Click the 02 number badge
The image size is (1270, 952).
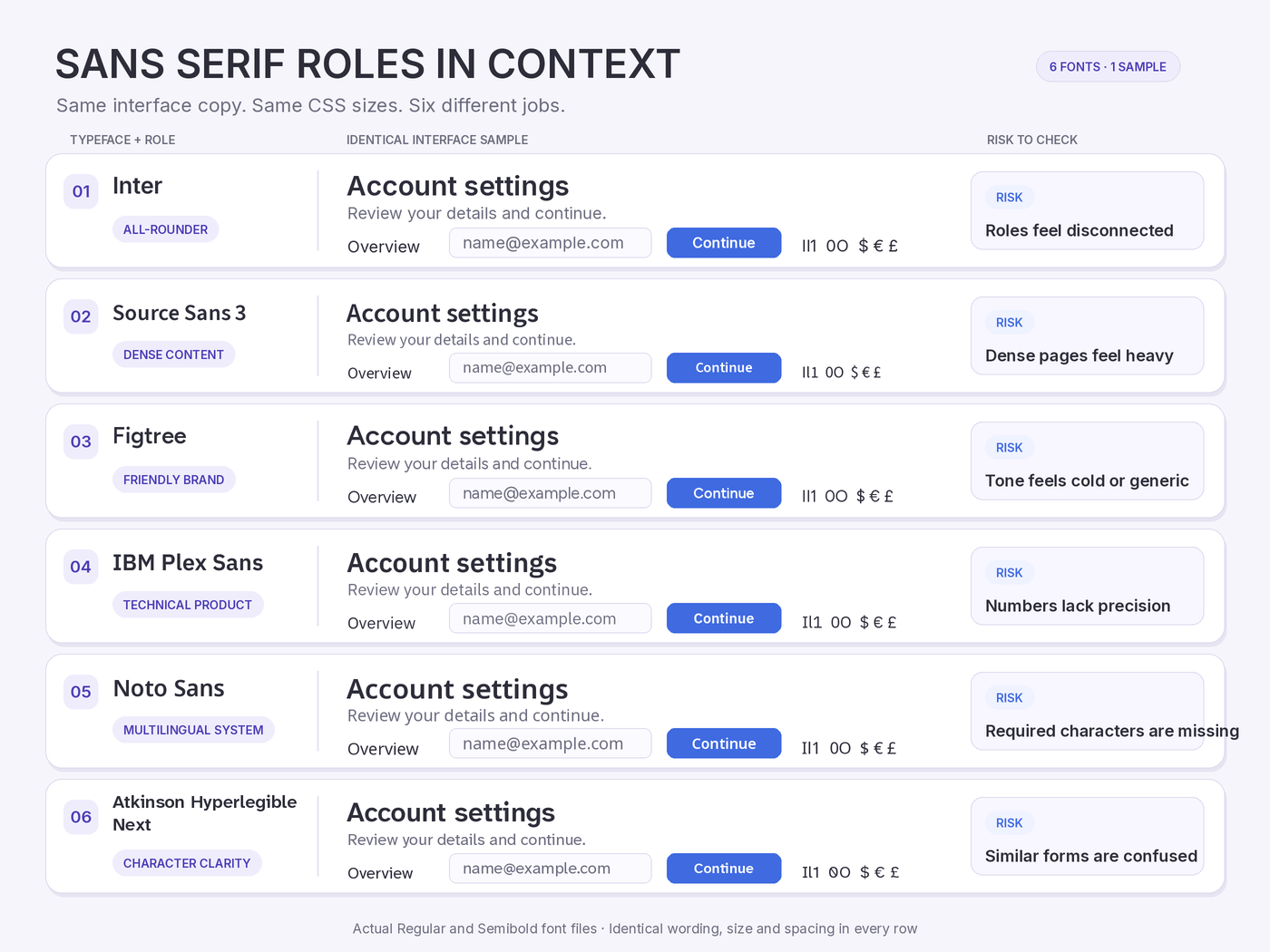[81, 316]
